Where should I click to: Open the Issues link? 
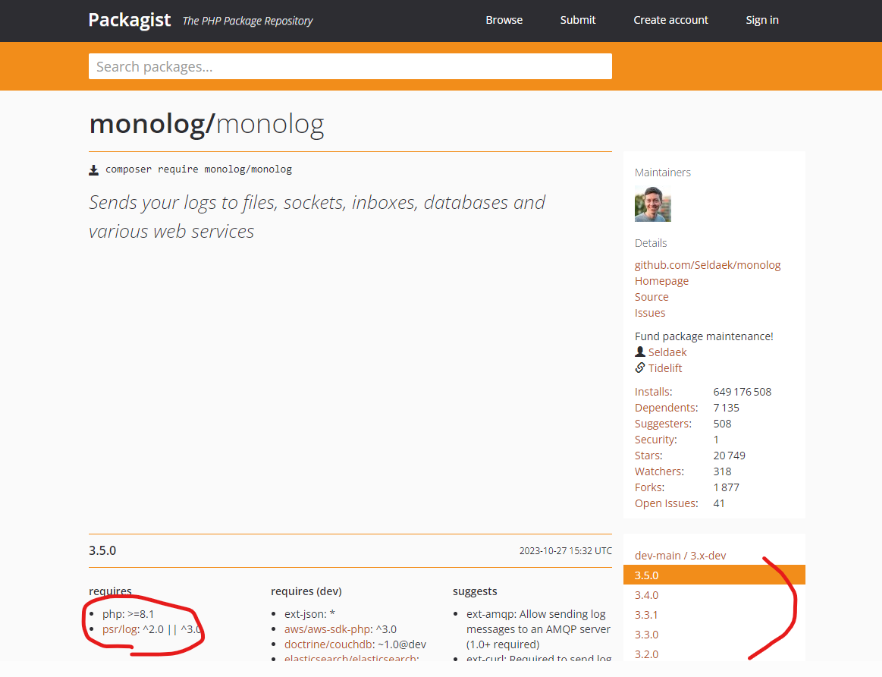pos(650,313)
